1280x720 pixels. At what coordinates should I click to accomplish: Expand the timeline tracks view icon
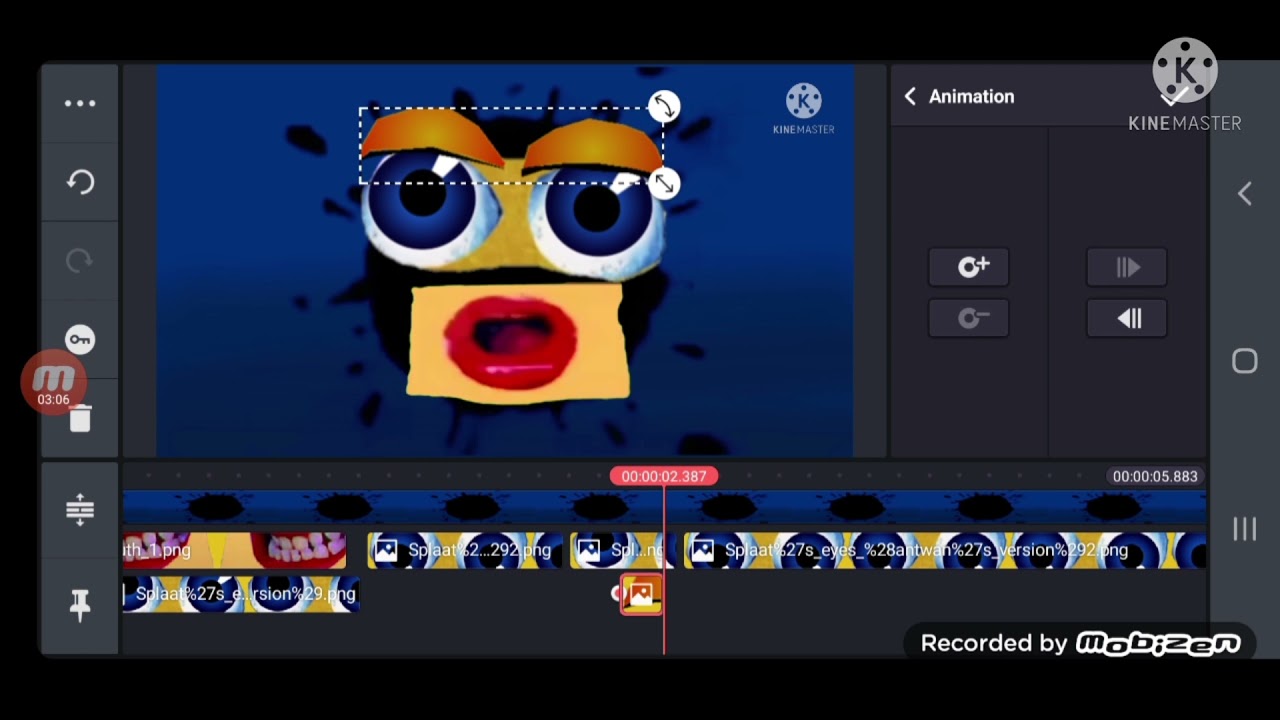click(80, 510)
